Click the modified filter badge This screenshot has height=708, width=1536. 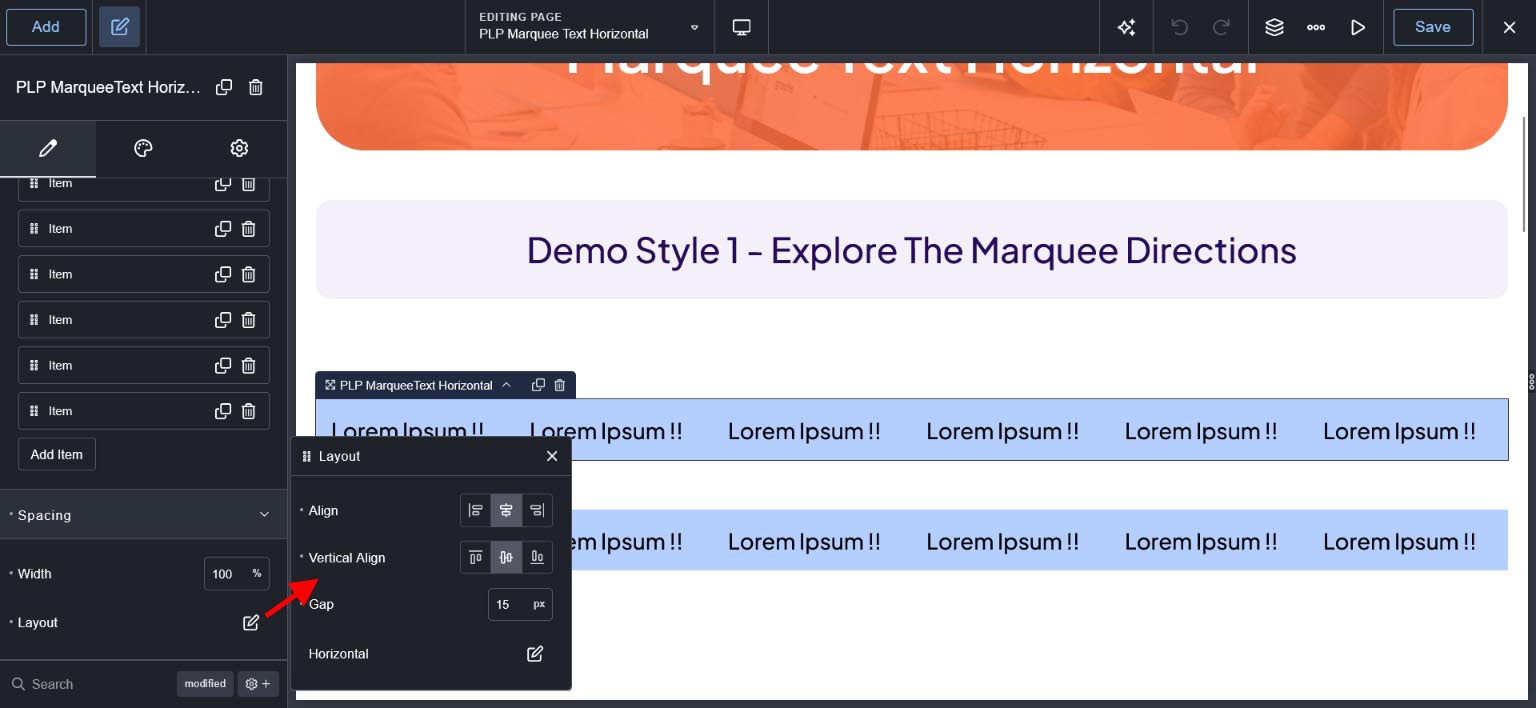pyautogui.click(x=205, y=684)
